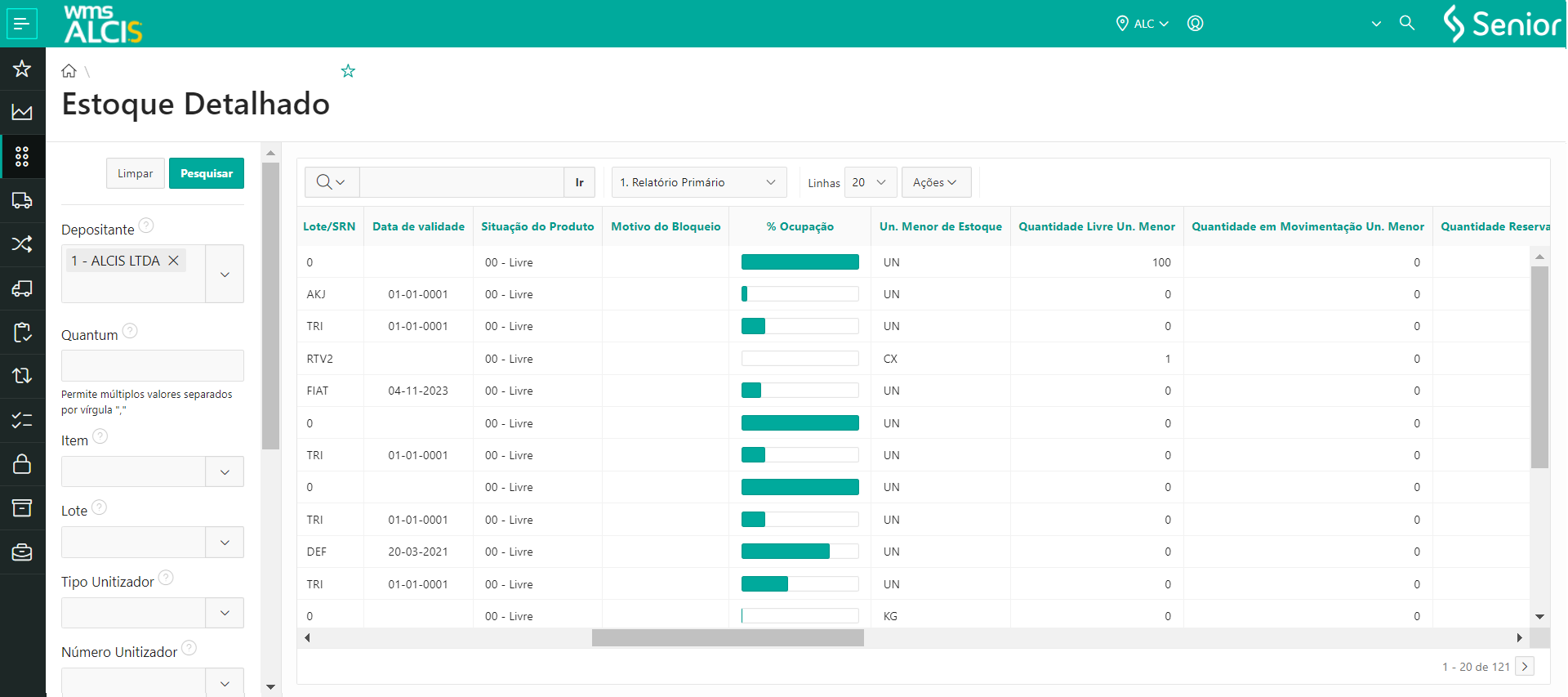Open the Ações menu
This screenshot has height=697, width=1568.
pyautogui.click(x=935, y=182)
